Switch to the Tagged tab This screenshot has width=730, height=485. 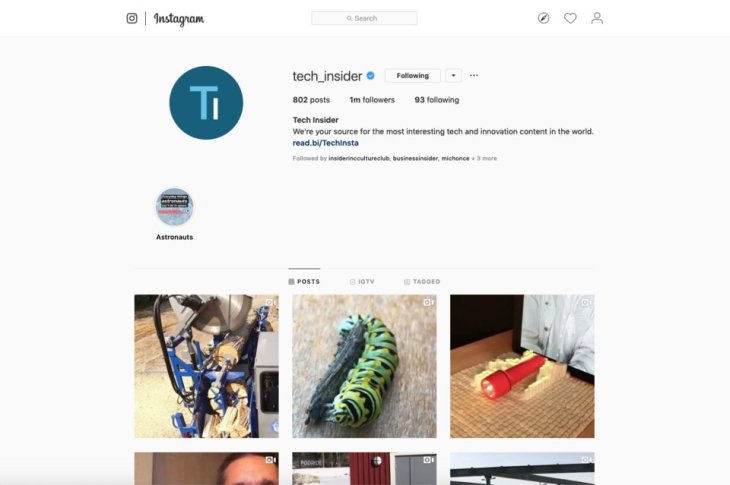422,282
